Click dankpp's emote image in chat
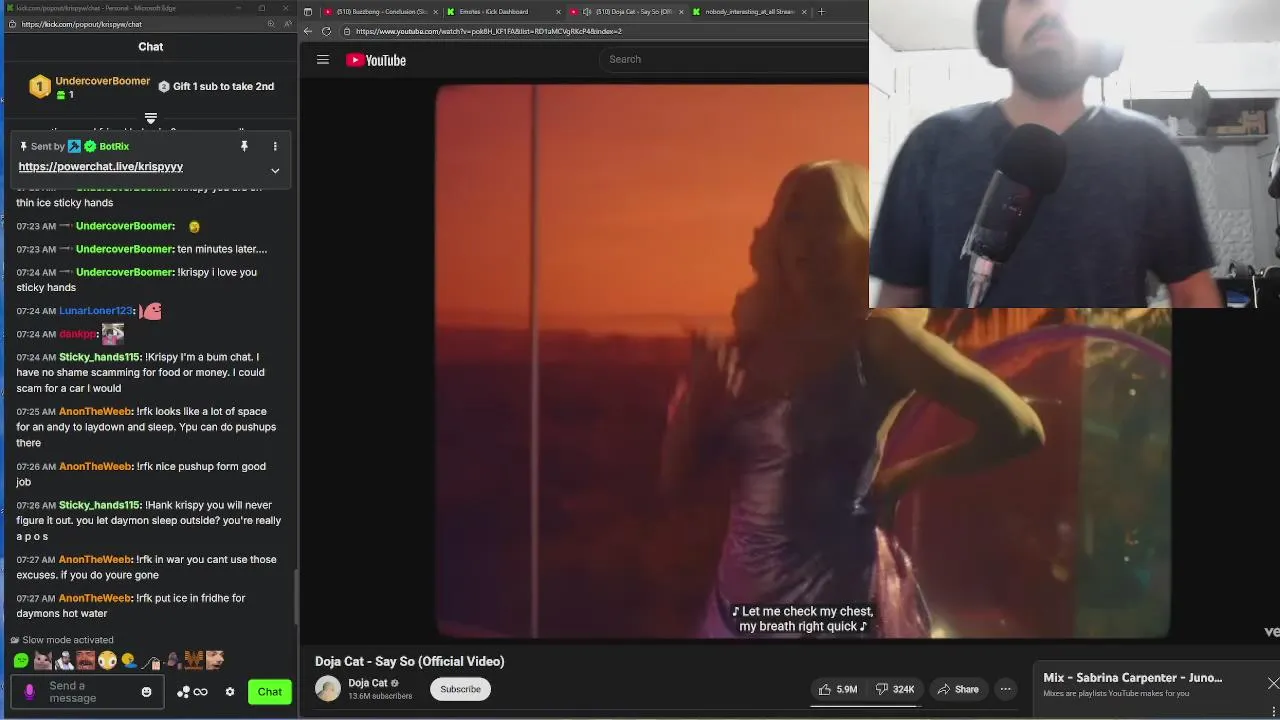1280x720 pixels. pyautogui.click(x=113, y=334)
